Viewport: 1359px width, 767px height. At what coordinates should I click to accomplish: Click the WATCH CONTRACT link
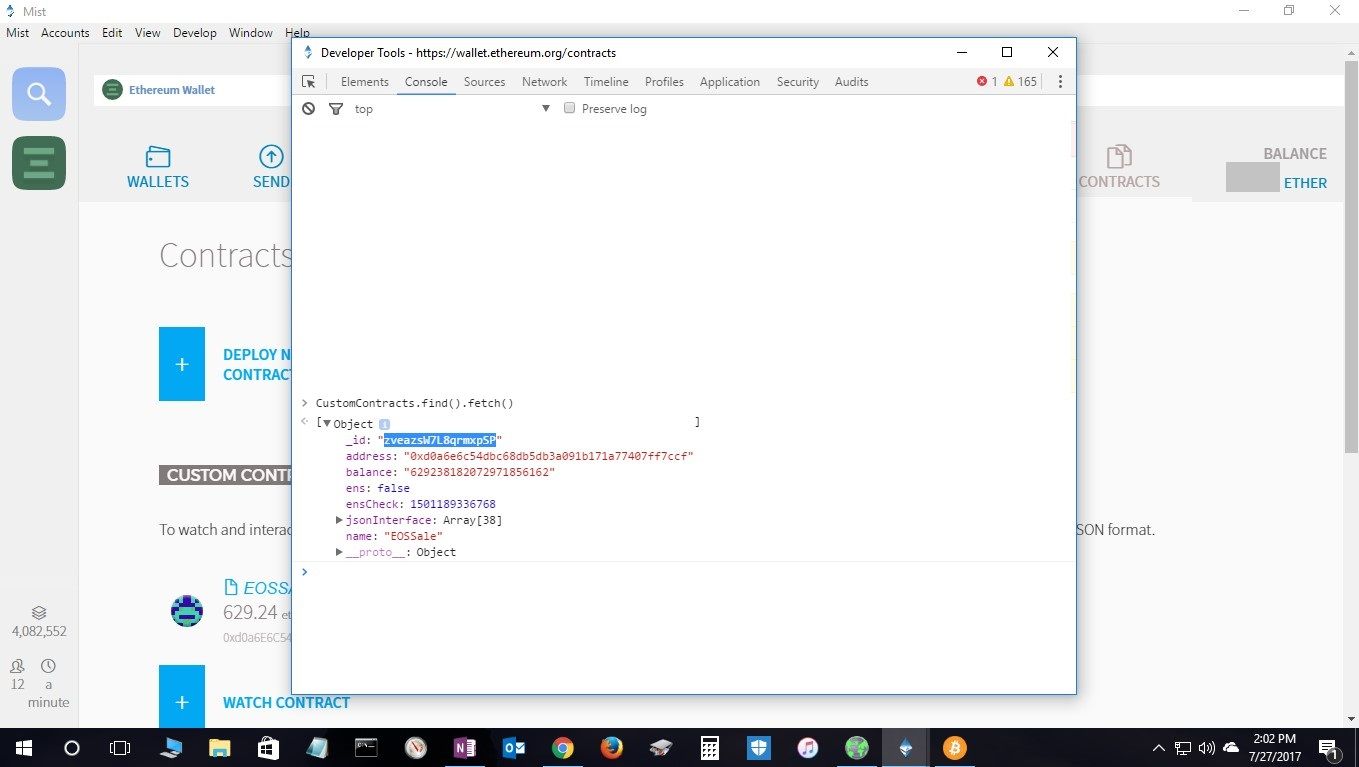tap(286, 703)
